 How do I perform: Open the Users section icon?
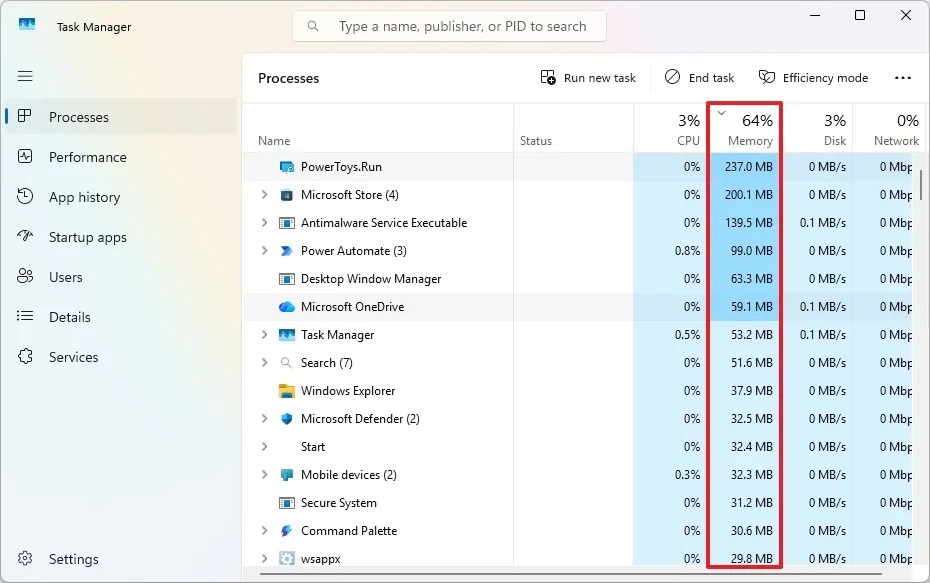point(25,277)
